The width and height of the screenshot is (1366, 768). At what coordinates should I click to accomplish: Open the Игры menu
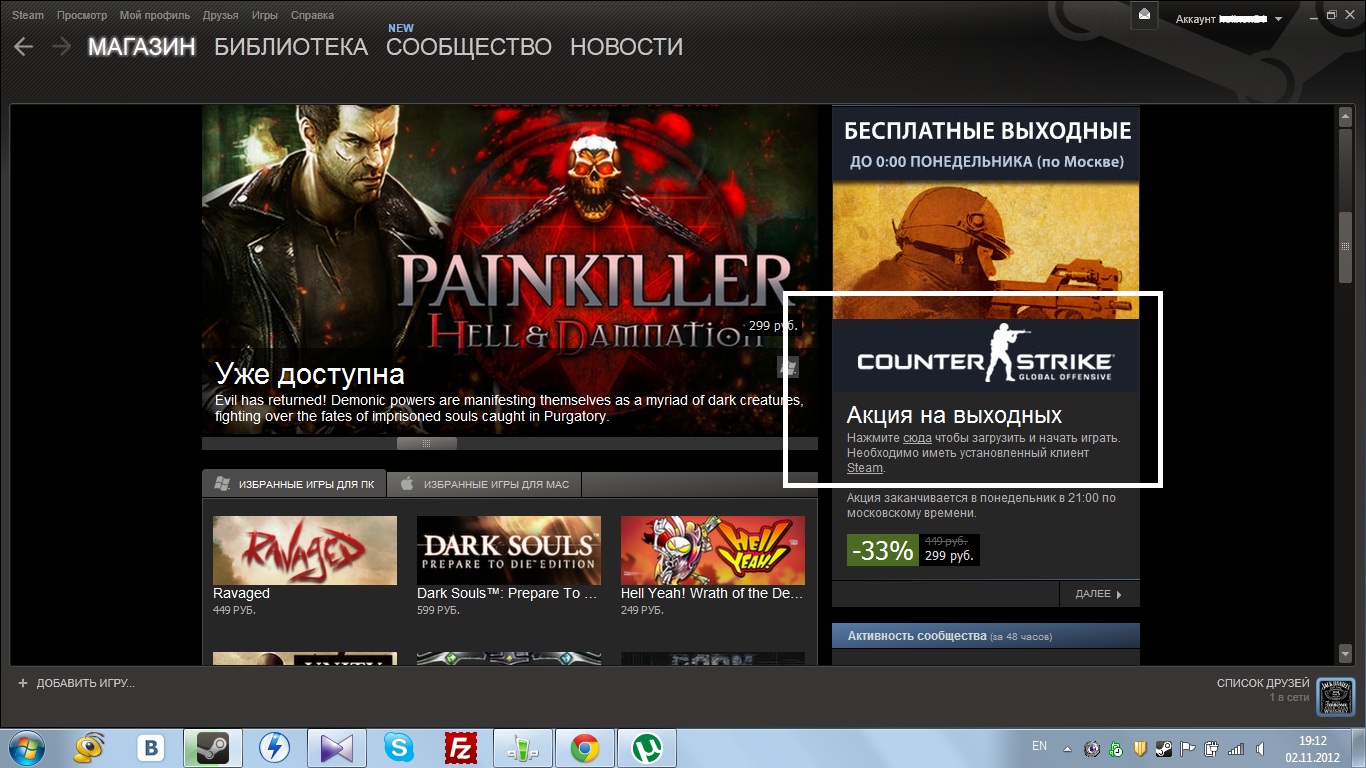coord(265,15)
